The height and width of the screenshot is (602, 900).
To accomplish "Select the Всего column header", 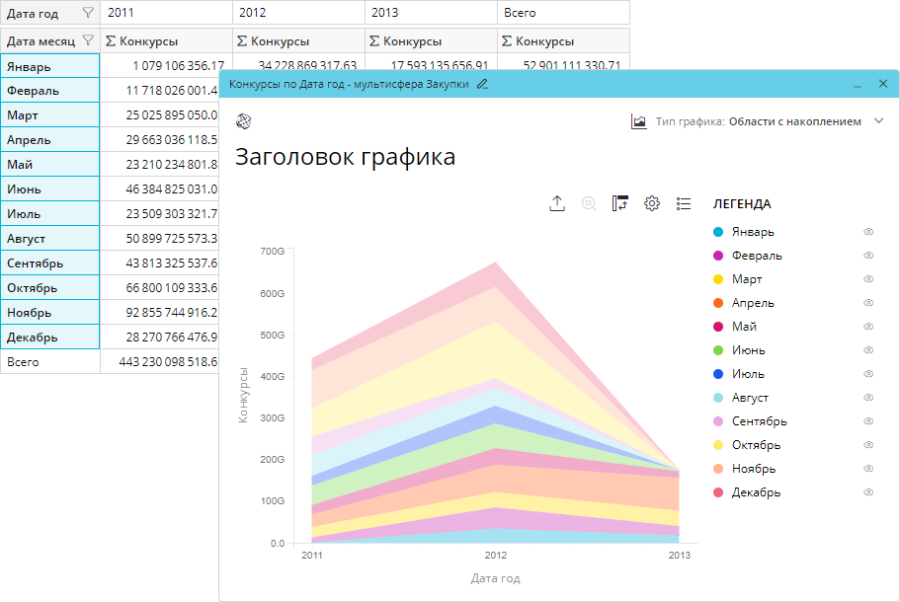I will point(563,13).
